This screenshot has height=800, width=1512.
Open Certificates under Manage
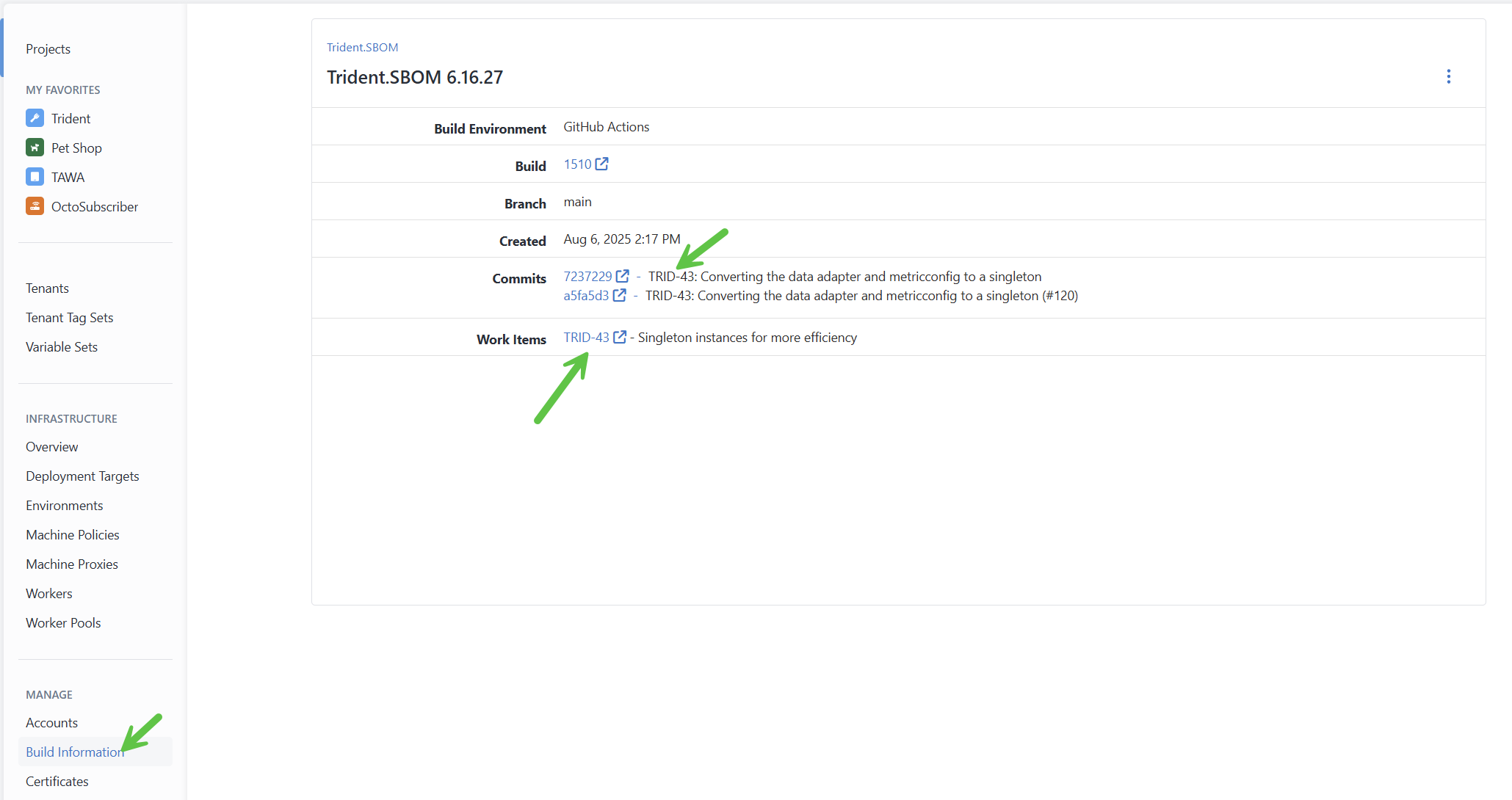(x=57, y=781)
